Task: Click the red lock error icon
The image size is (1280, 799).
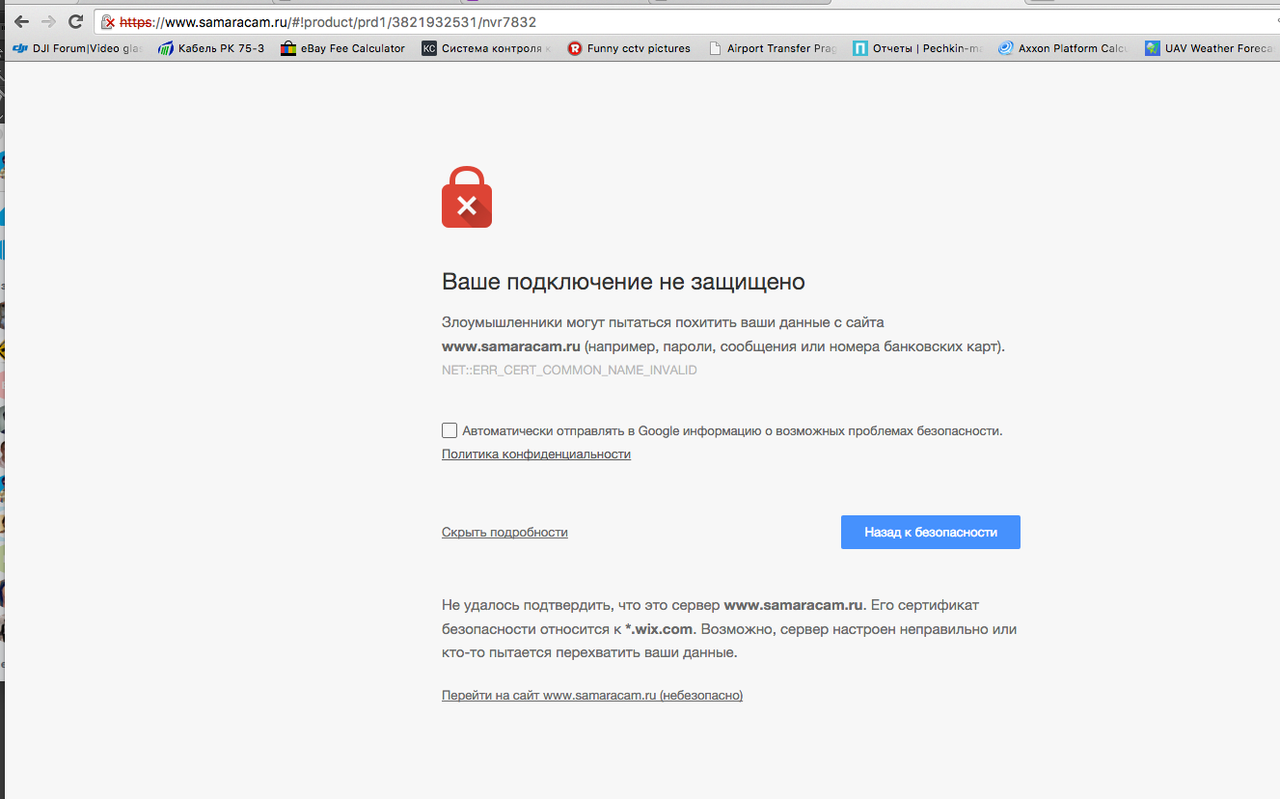Action: pyautogui.click(x=467, y=197)
